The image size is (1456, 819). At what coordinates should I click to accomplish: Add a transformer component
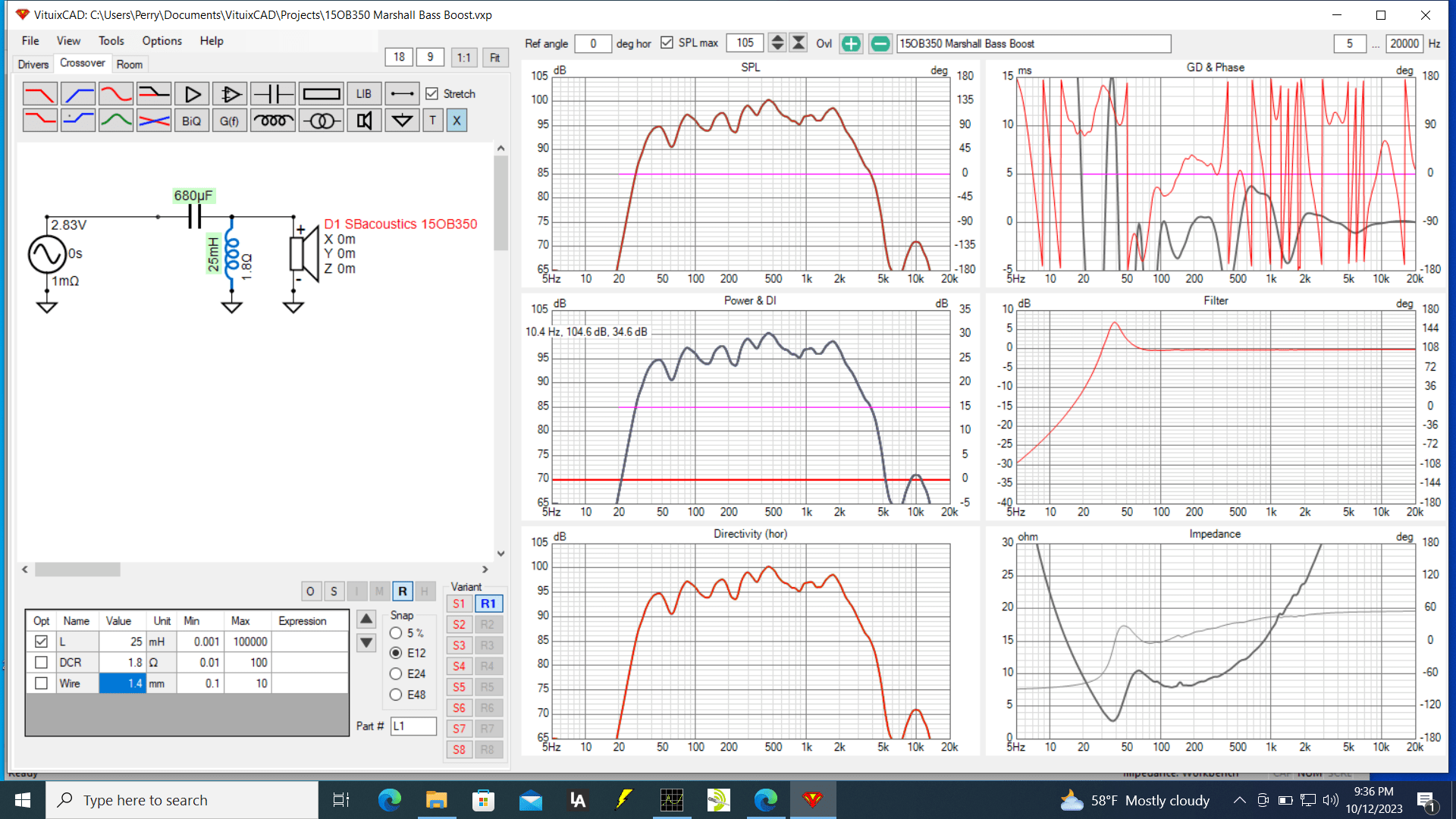321,121
